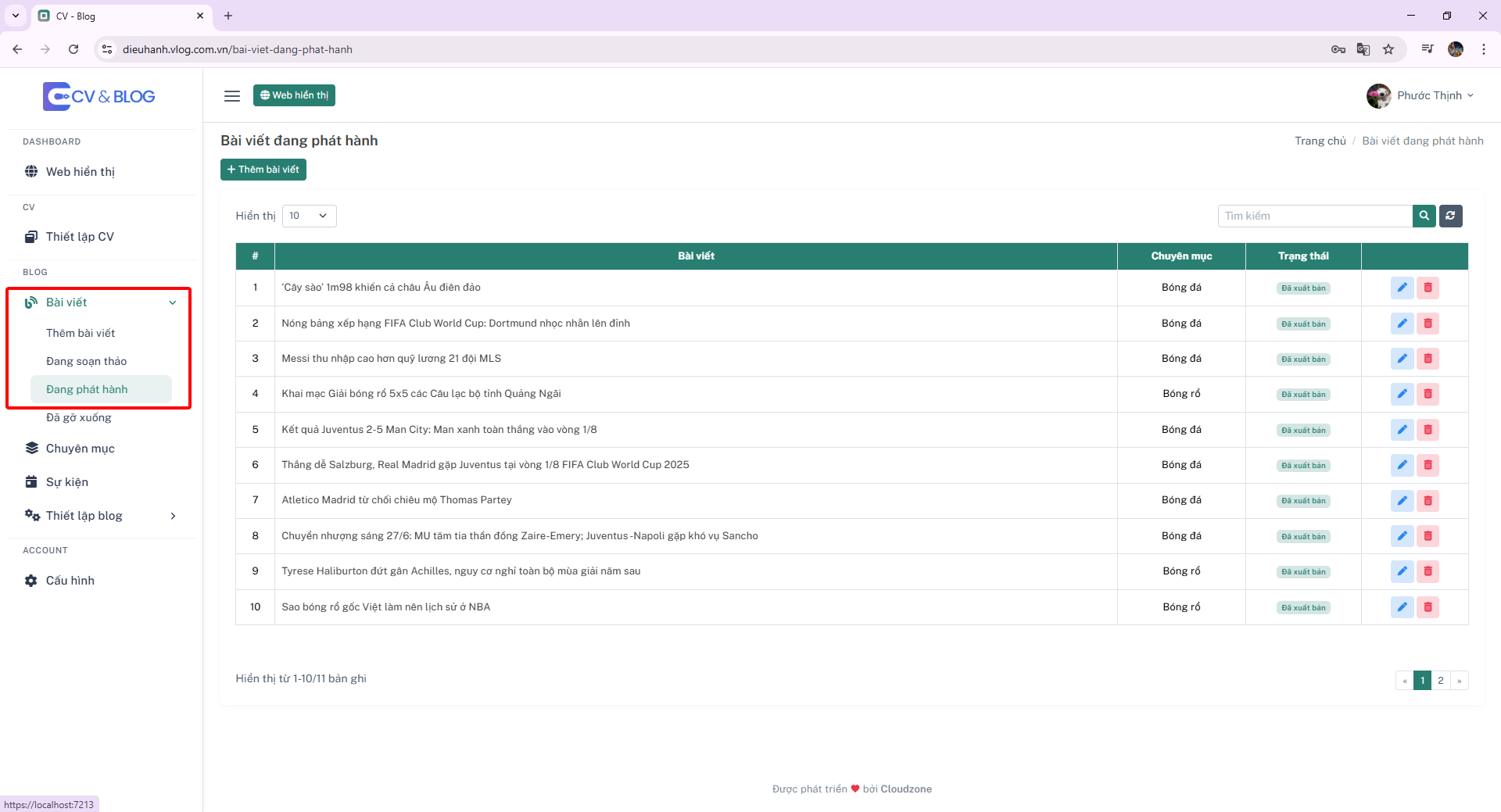Open the Phước Thịnh user dropdown
The width and height of the screenshot is (1501, 812).
[x=1420, y=95]
